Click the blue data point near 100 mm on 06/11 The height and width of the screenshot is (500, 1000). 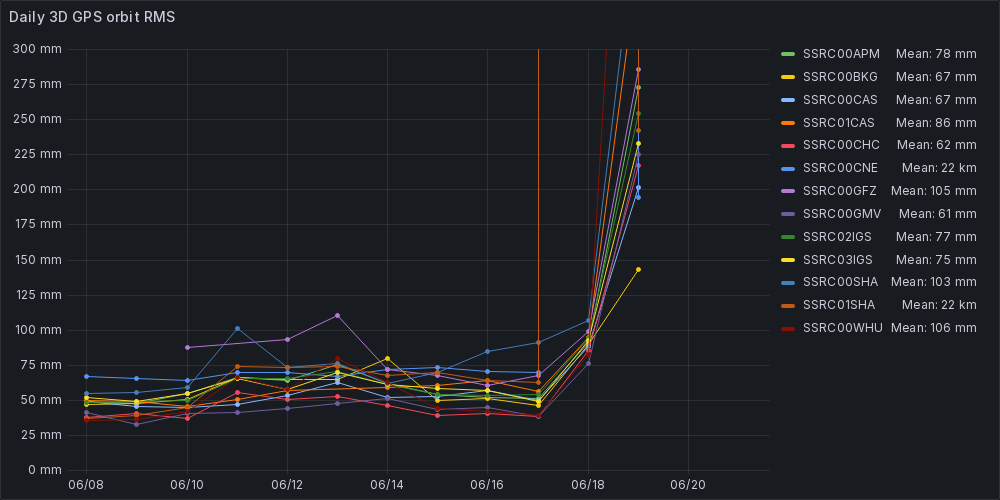coord(237,328)
